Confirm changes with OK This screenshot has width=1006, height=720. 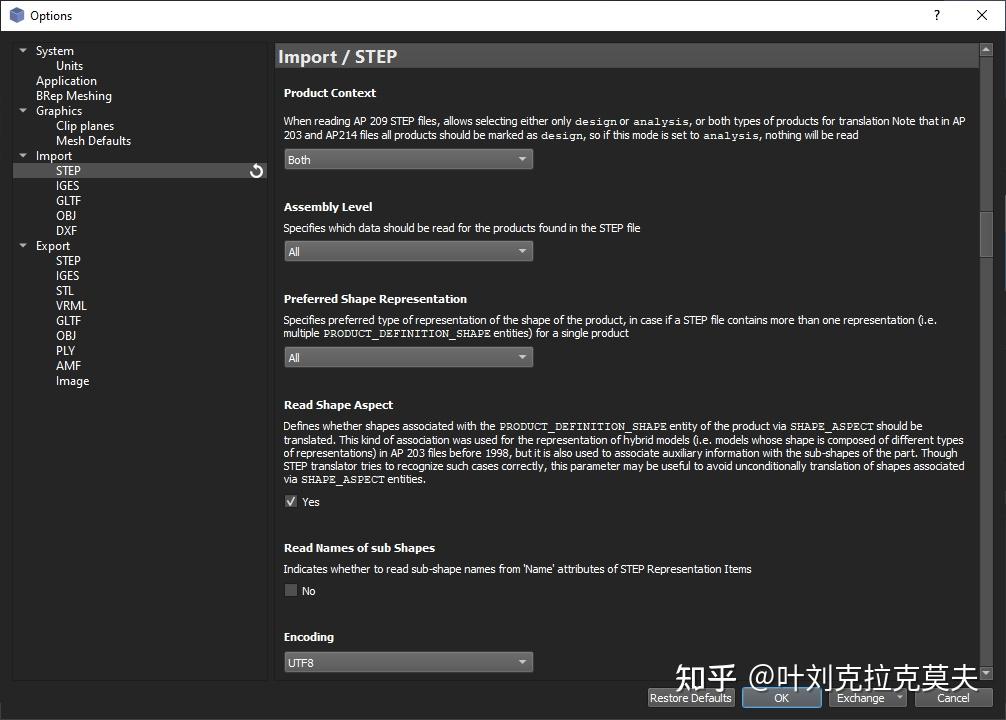point(780,697)
